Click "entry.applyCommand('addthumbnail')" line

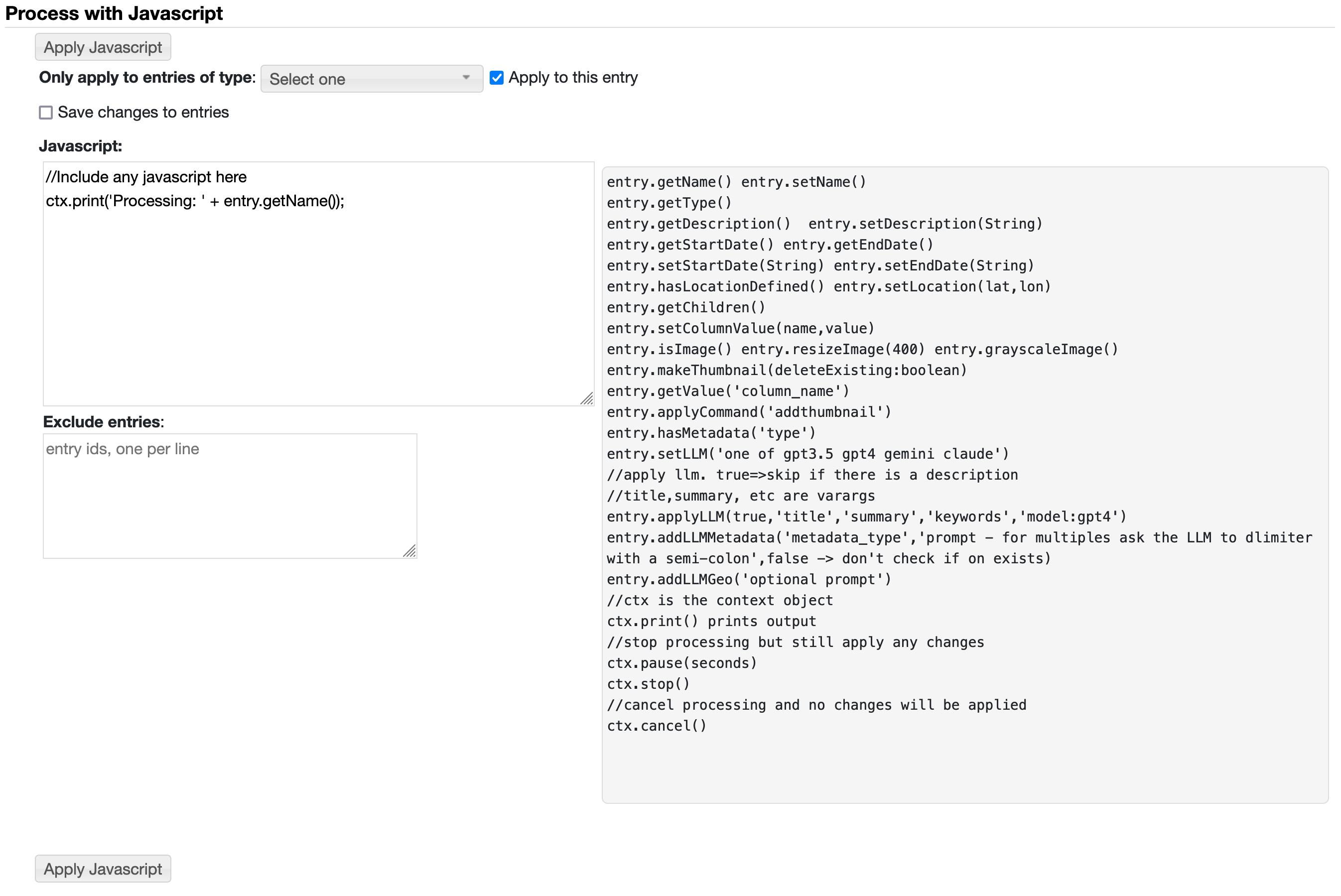[749, 412]
